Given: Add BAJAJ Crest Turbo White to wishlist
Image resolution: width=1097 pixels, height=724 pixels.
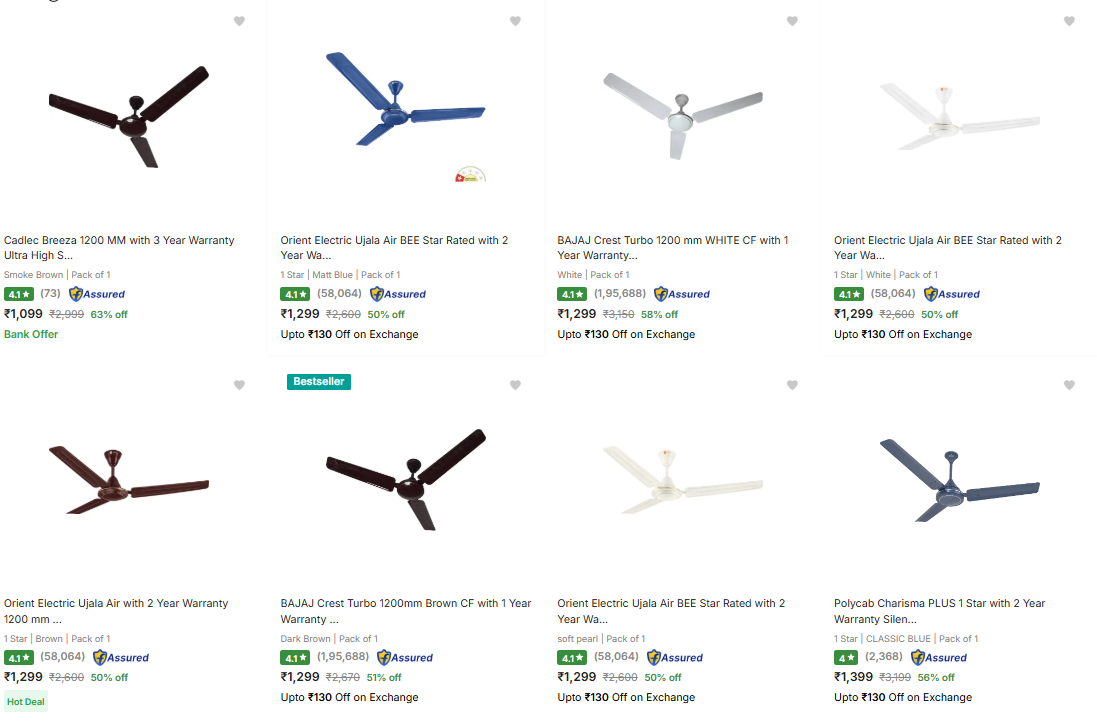Looking at the screenshot, I should tap(792, 21).
